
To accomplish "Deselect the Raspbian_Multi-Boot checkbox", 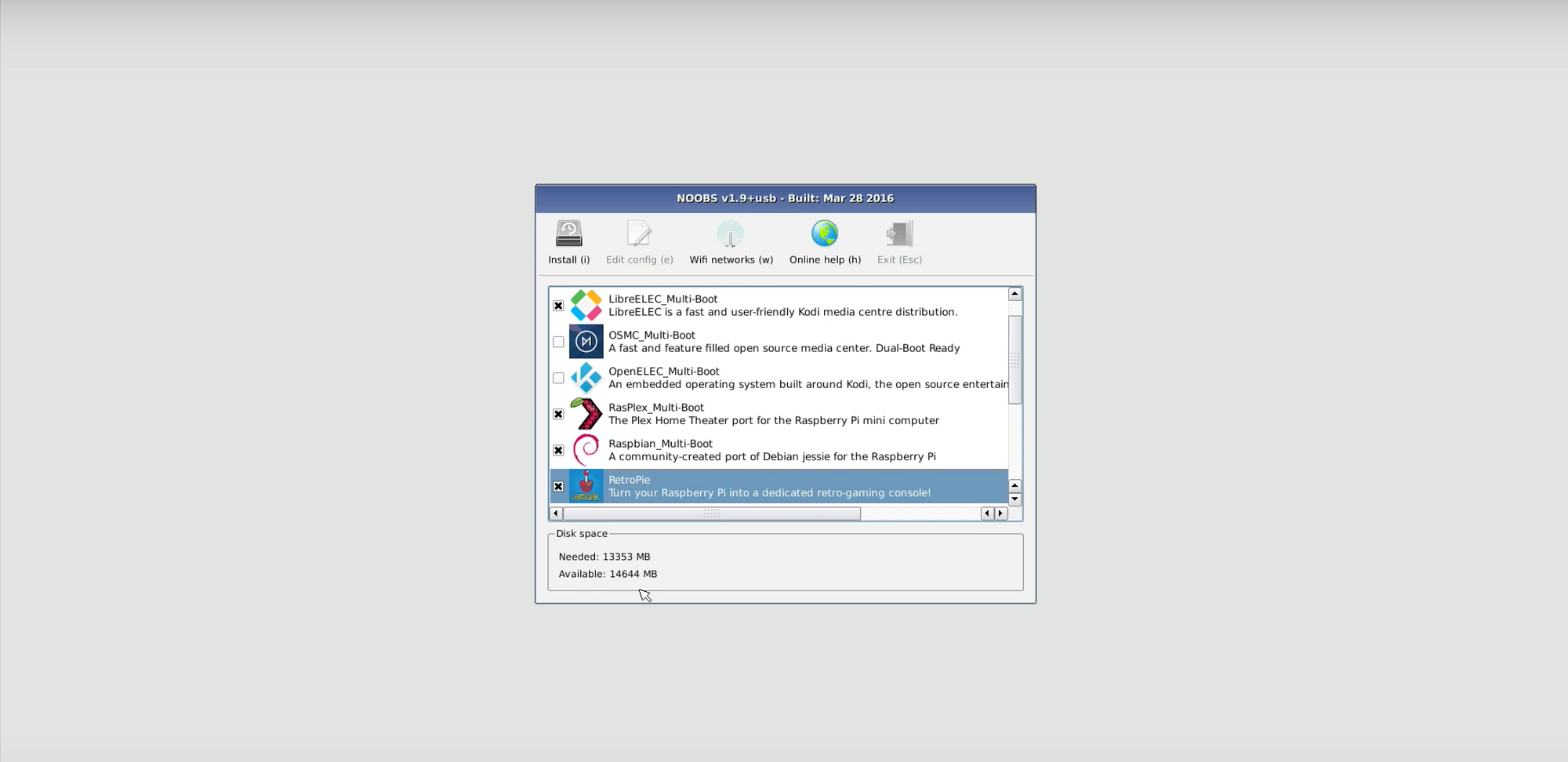I will [x=558, y=450].
